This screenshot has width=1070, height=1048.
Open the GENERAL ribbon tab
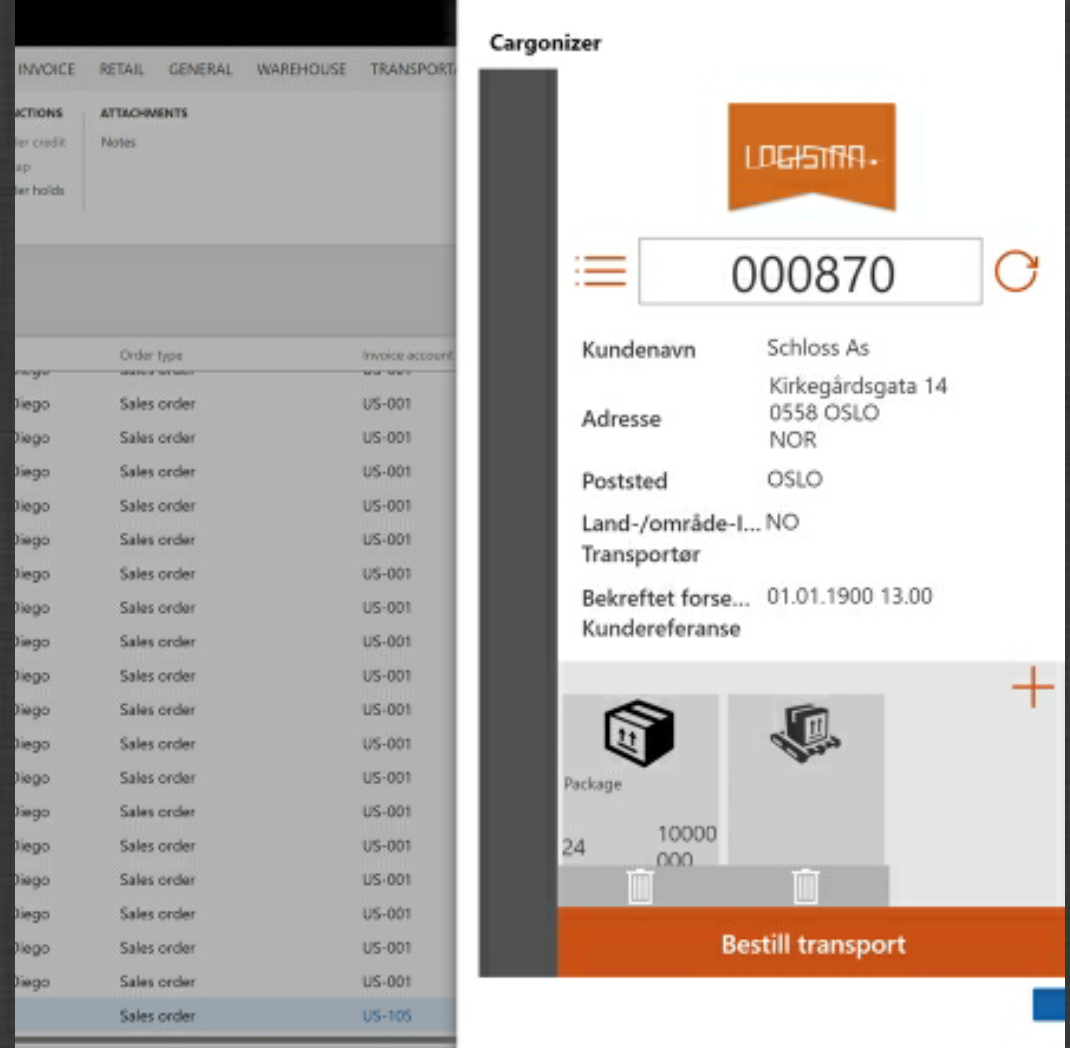(200, 69)
